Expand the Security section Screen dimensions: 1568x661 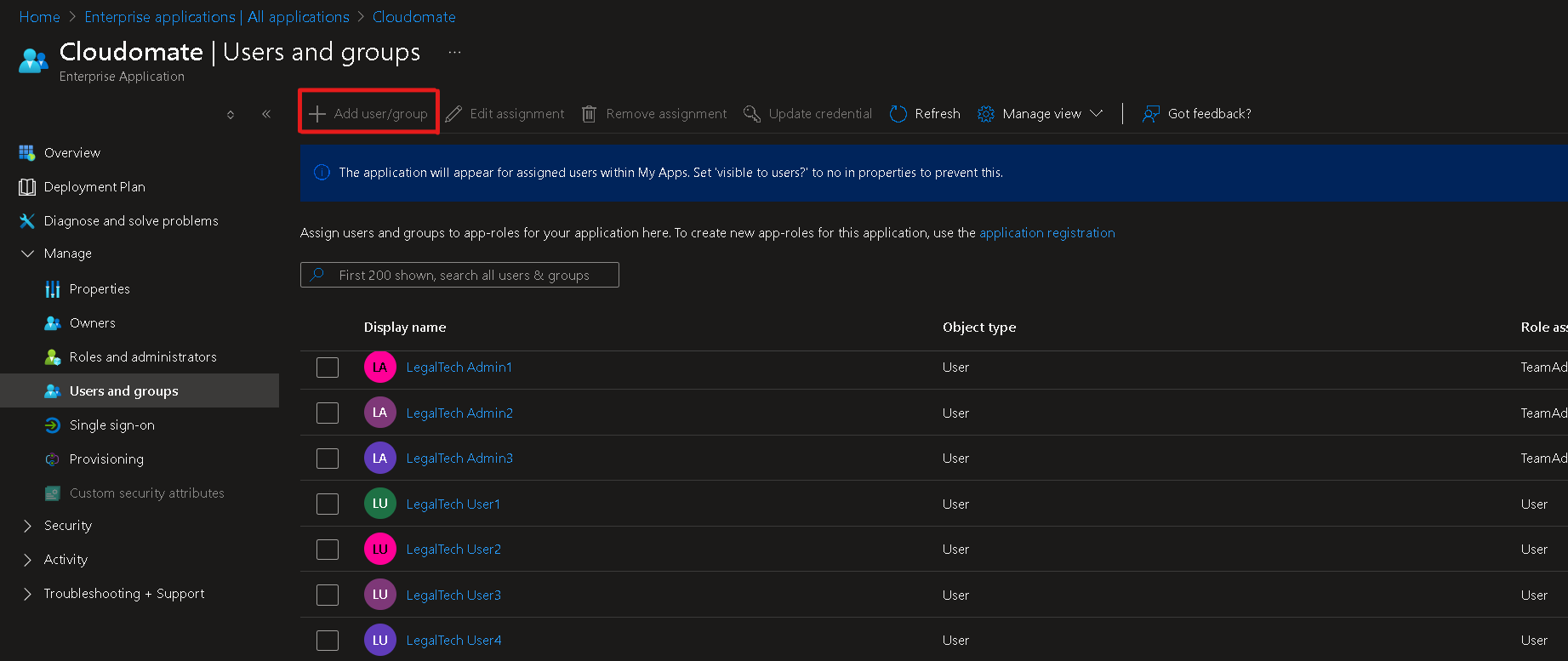coord(27,526)
